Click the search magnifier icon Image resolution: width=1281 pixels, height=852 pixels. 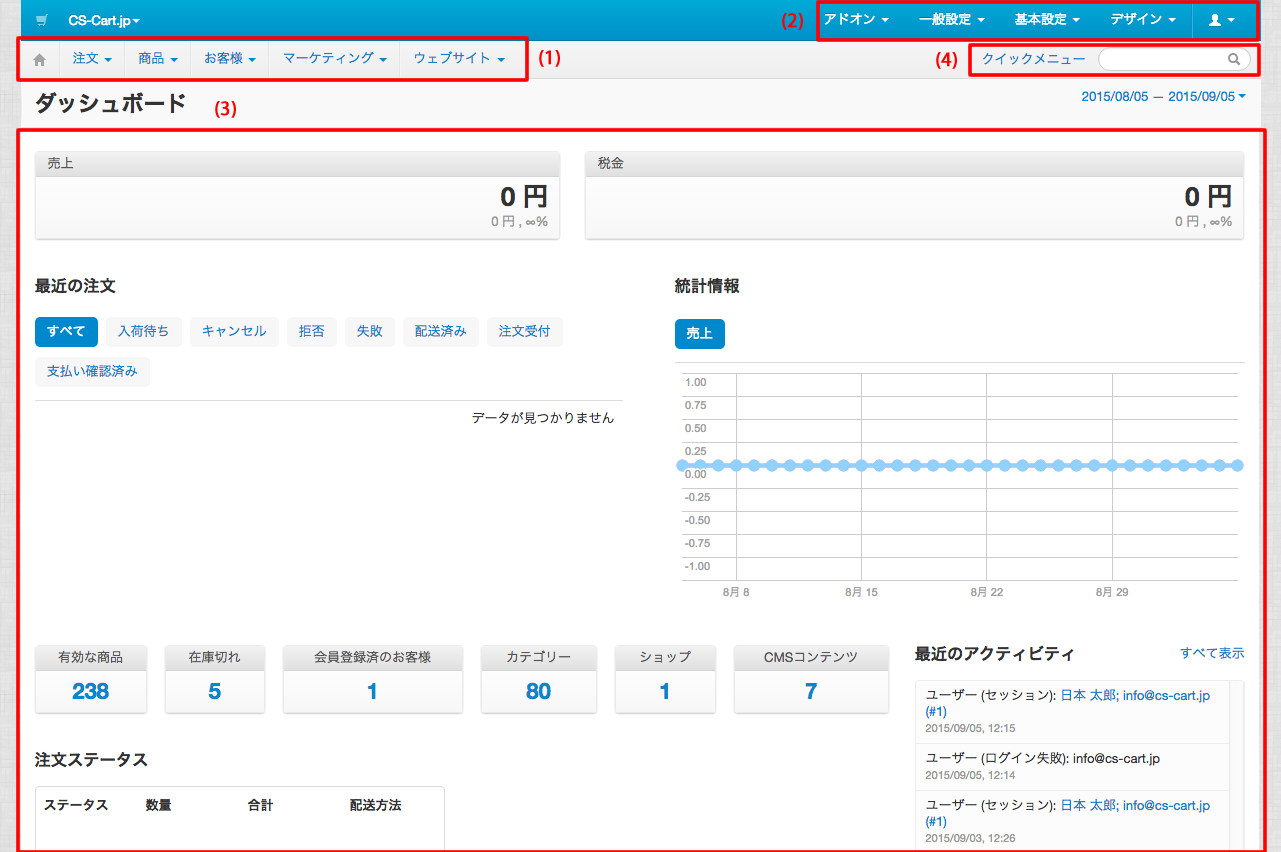click(x=1234, y=59)
